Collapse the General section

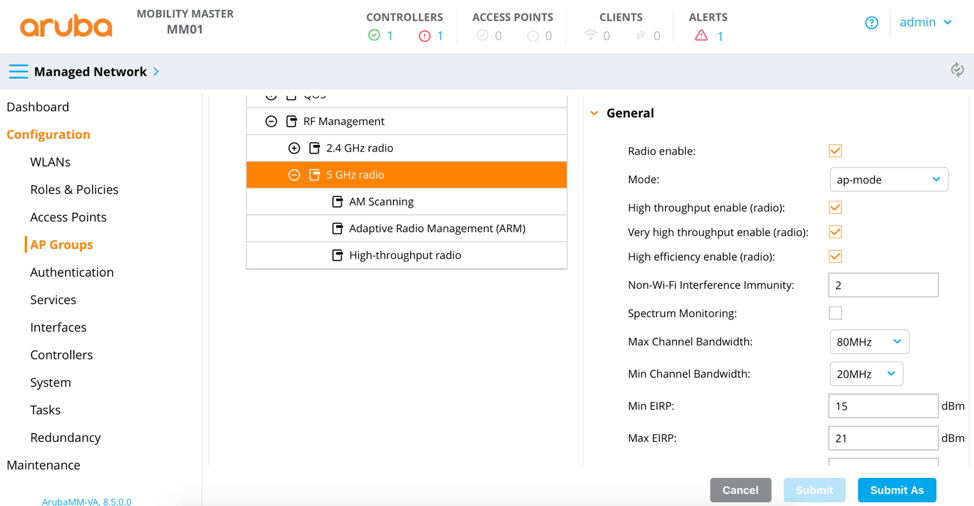595,114
